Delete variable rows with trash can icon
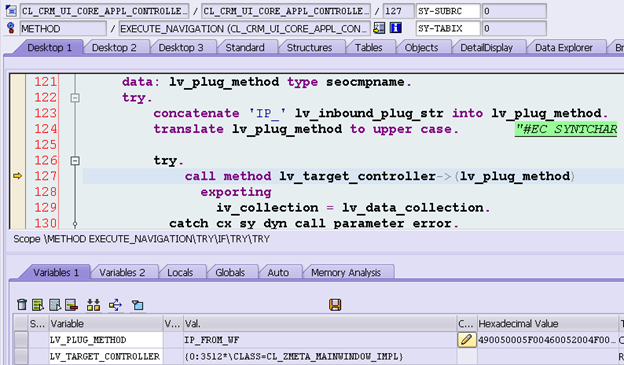This screenshot has height=365, width=624. pyautogui.click(x=22, y=305)
